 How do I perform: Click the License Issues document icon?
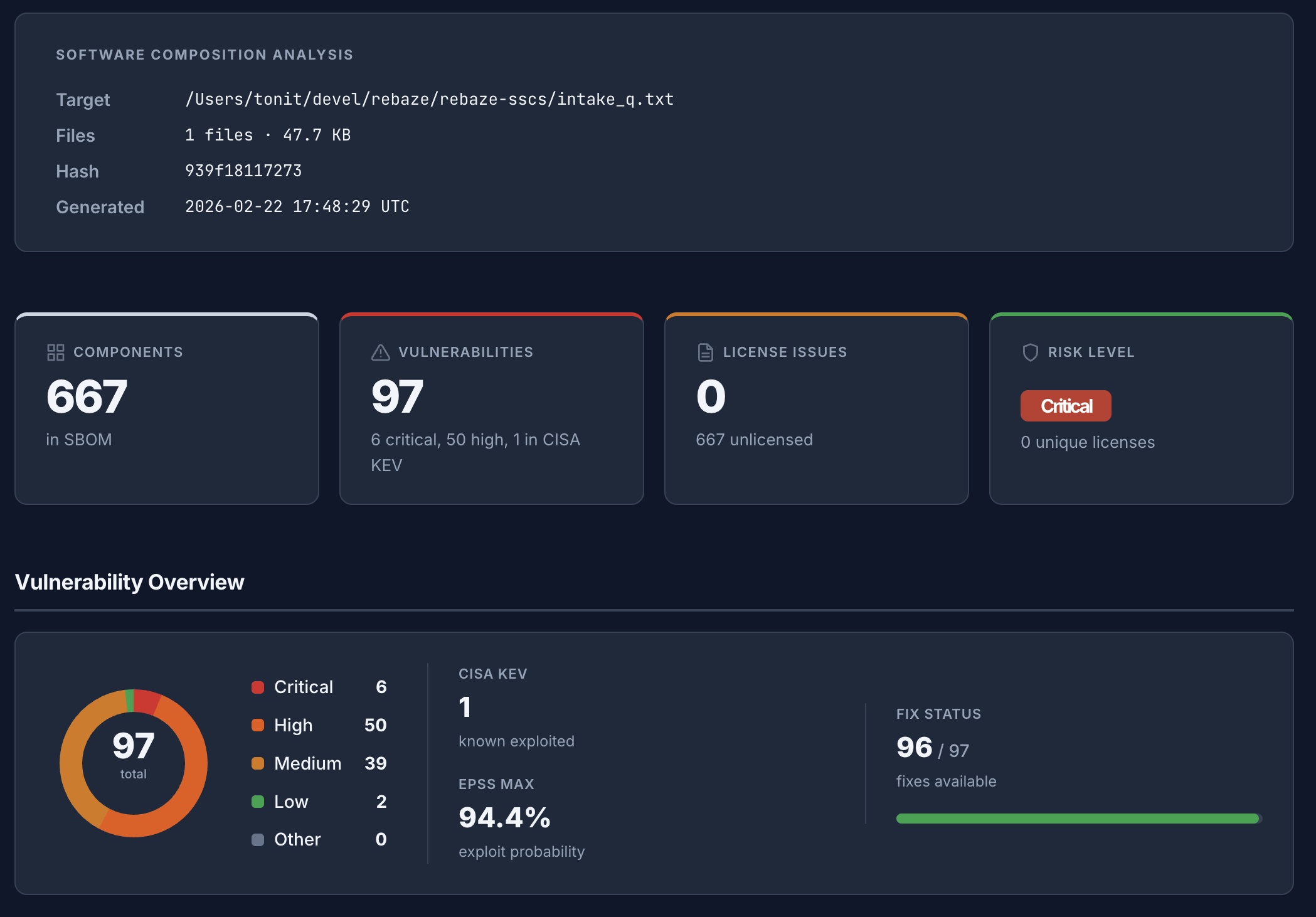pos(705,352)
